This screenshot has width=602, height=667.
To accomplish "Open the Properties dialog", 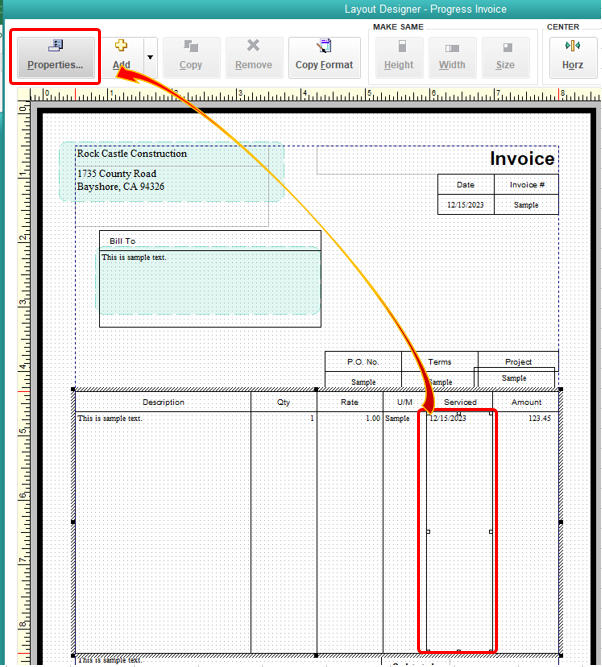I will click(55, 57).
